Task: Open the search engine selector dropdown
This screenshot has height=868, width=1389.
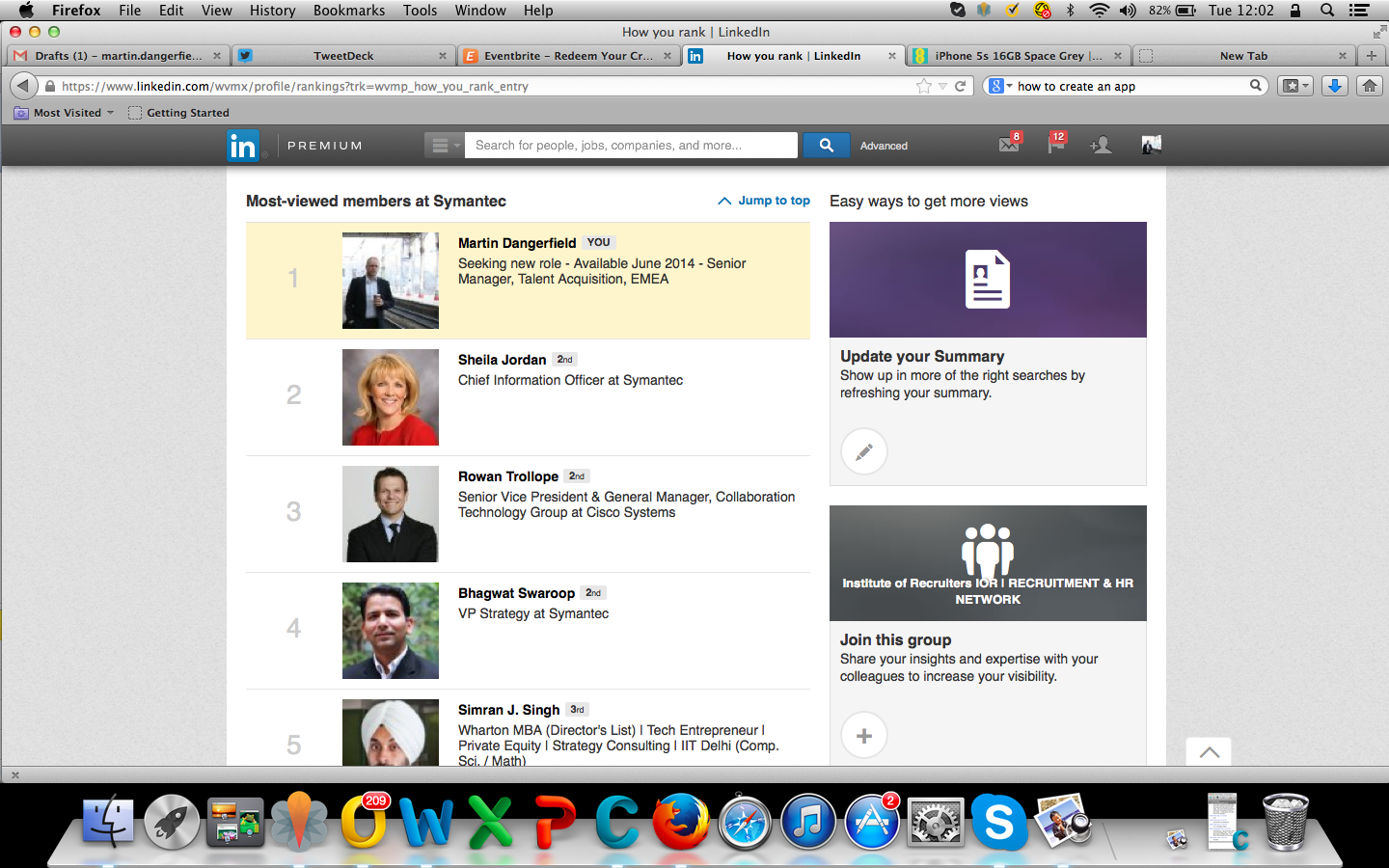Action: (1001, 86)
